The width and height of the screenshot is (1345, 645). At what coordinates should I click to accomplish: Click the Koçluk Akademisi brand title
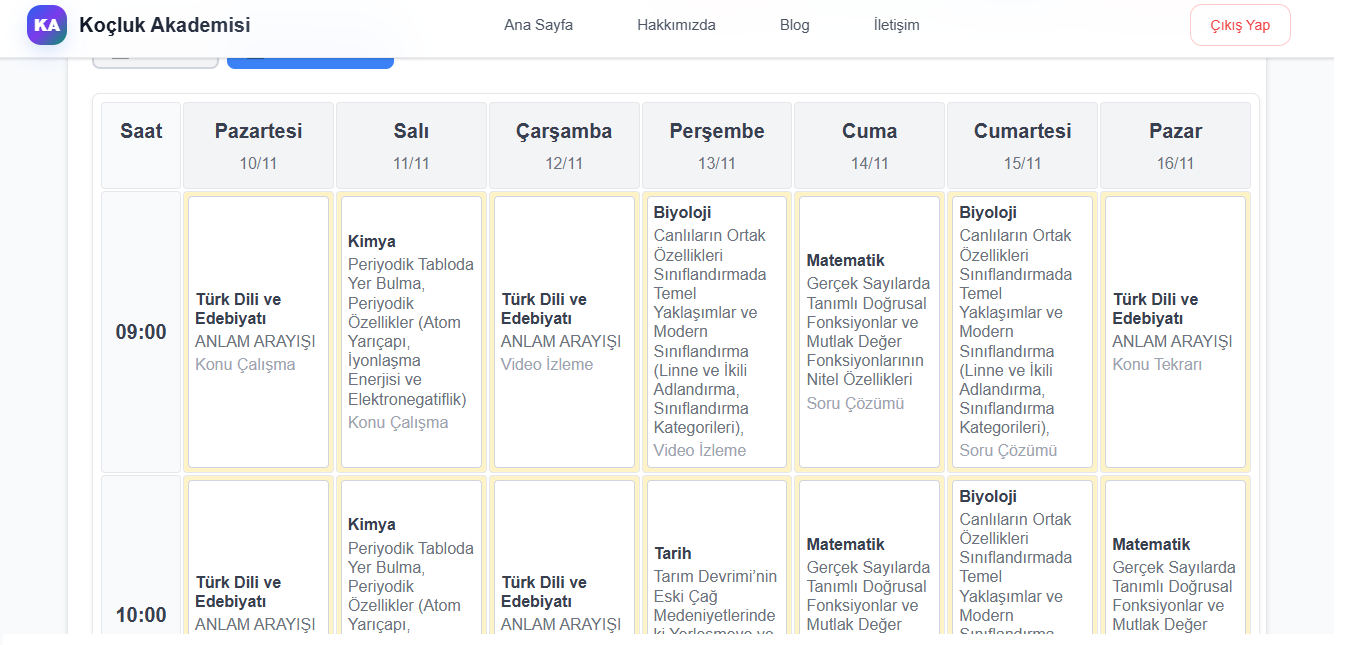(165, 25)
